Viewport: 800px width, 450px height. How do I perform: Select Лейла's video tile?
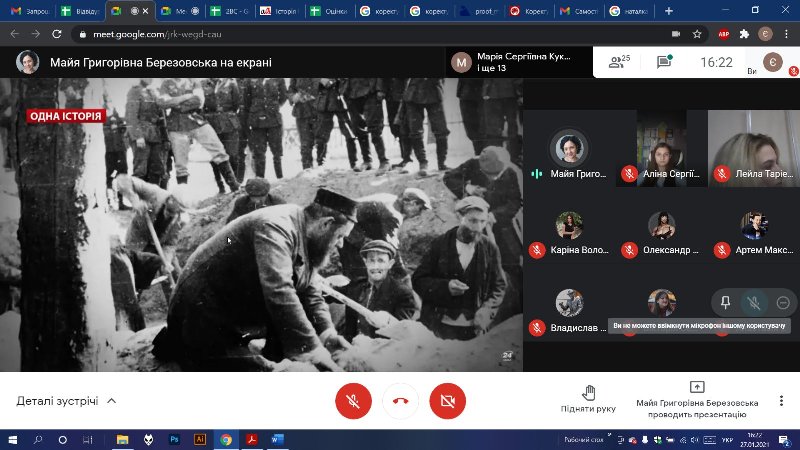753,147
